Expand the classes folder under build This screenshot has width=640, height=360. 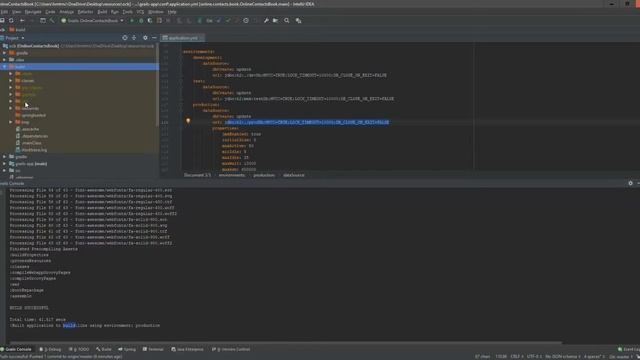tap(11, 81)
